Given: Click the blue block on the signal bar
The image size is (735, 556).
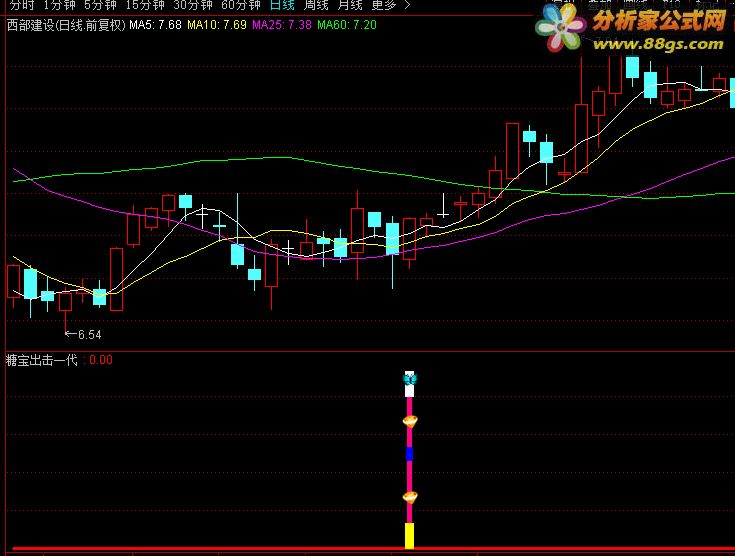Looking at the screenshot, I should click(x=410, y=454).
